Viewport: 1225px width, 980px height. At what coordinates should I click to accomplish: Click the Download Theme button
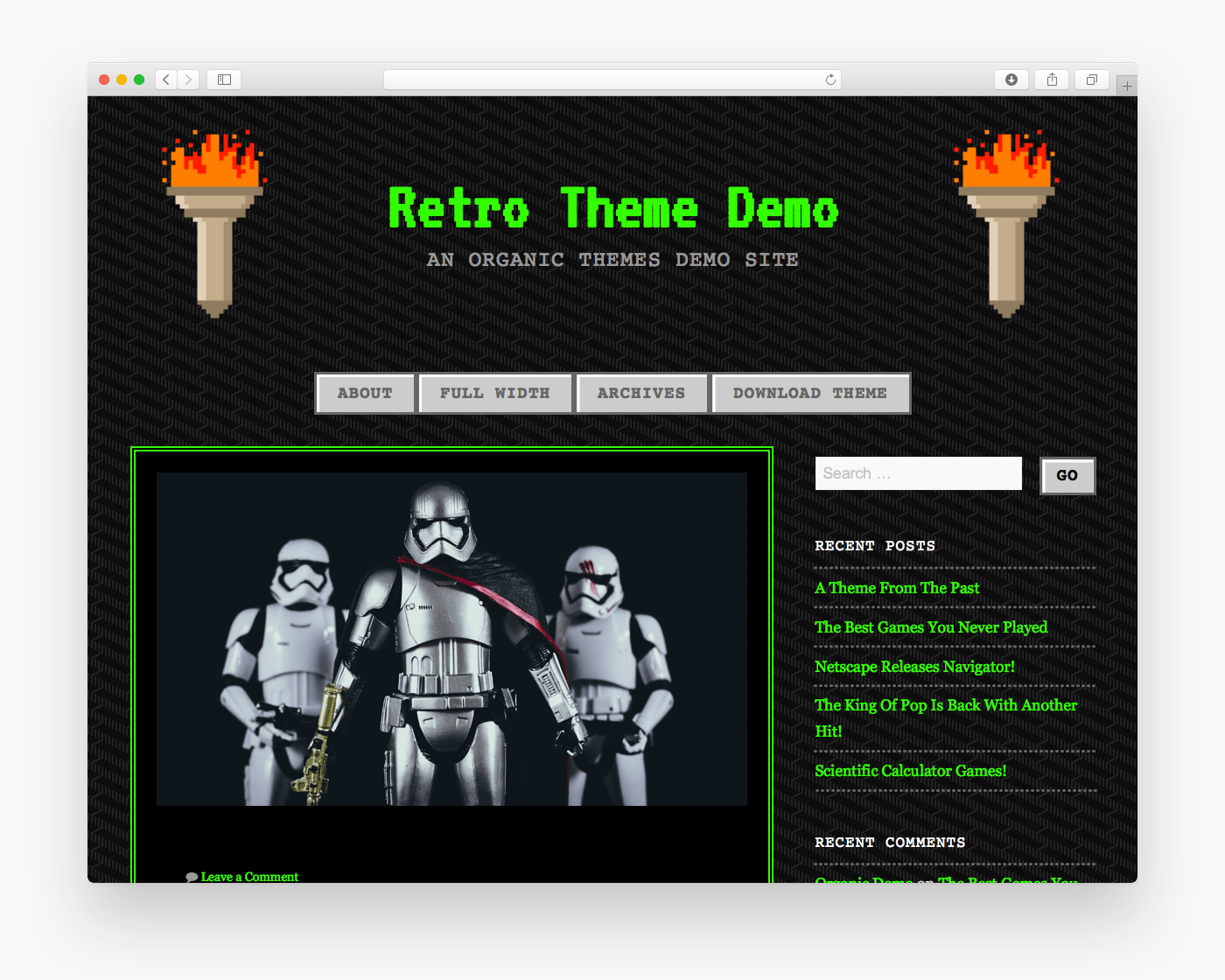coord(810,393)
